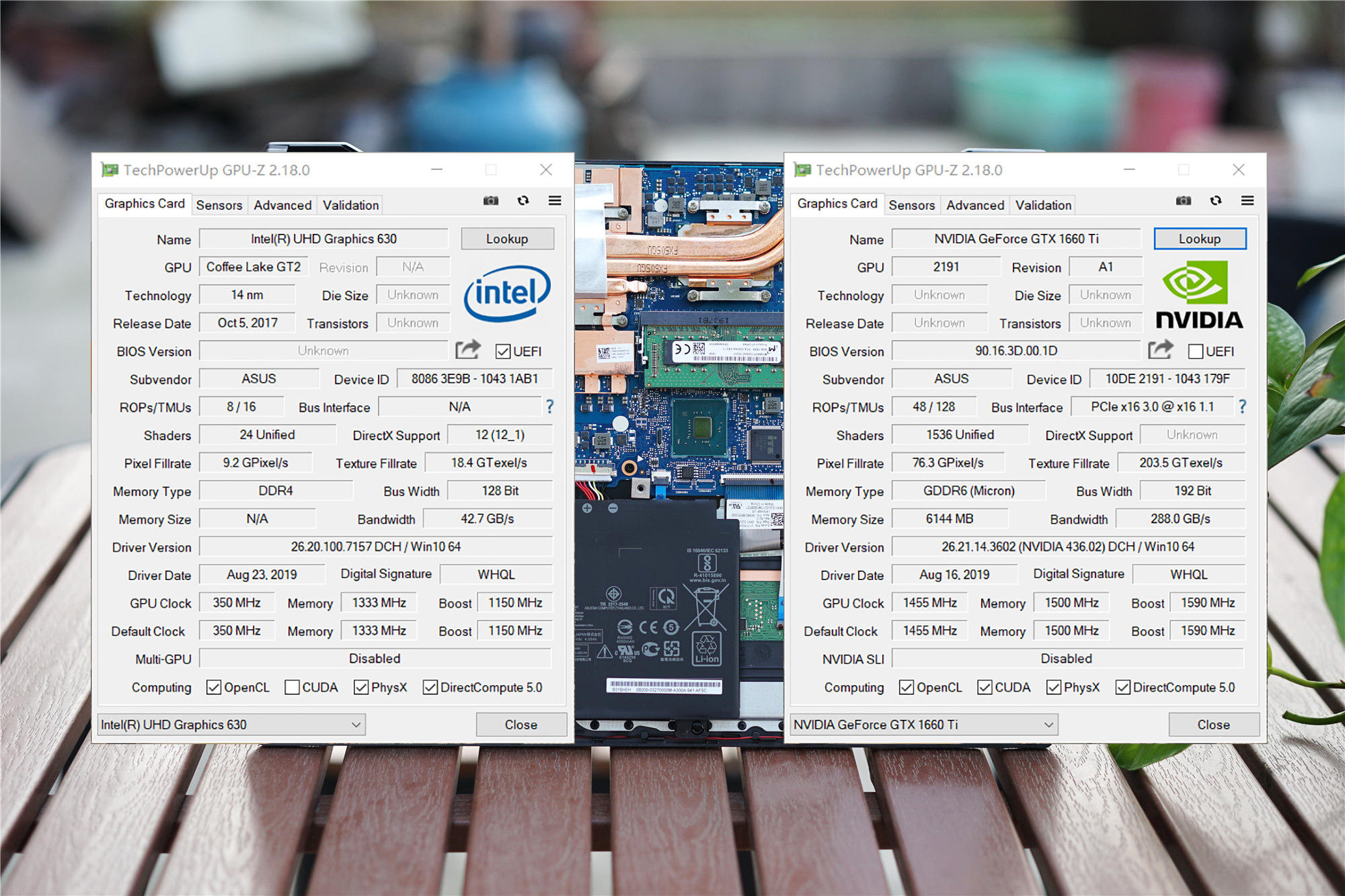Open hamburger menu in Intel GPU-Z window

(x=555, y=201)
